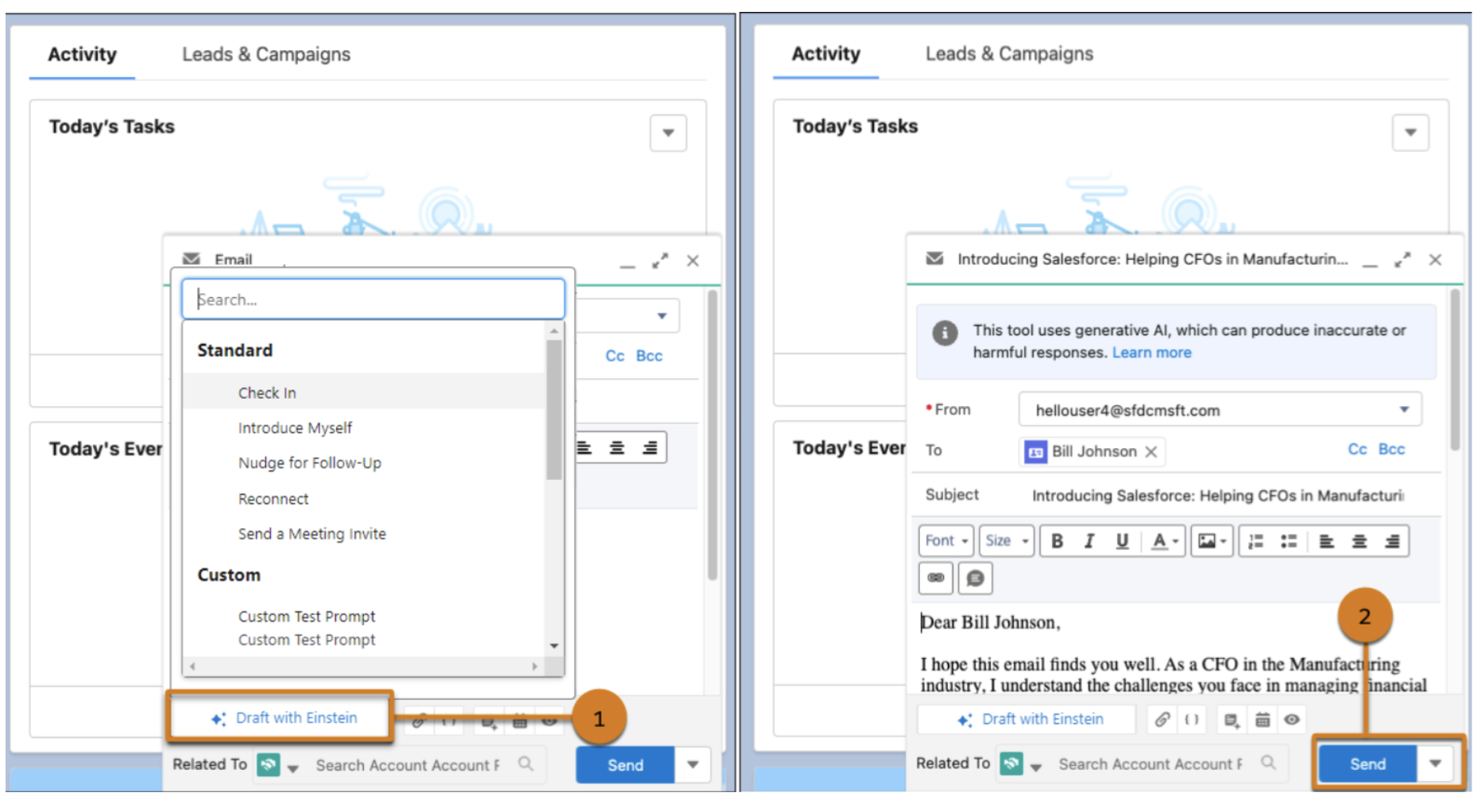Insert bulleted list in right email editor
1481x812 pixels.
point(1289,541)
